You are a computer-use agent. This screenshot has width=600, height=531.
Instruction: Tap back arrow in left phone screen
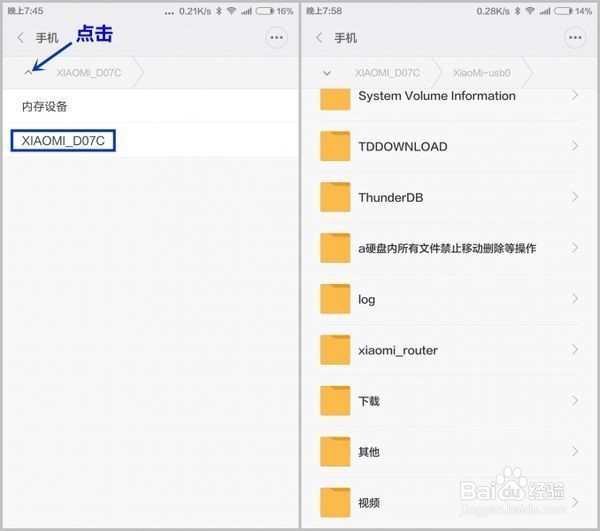[x=20, y=37]
